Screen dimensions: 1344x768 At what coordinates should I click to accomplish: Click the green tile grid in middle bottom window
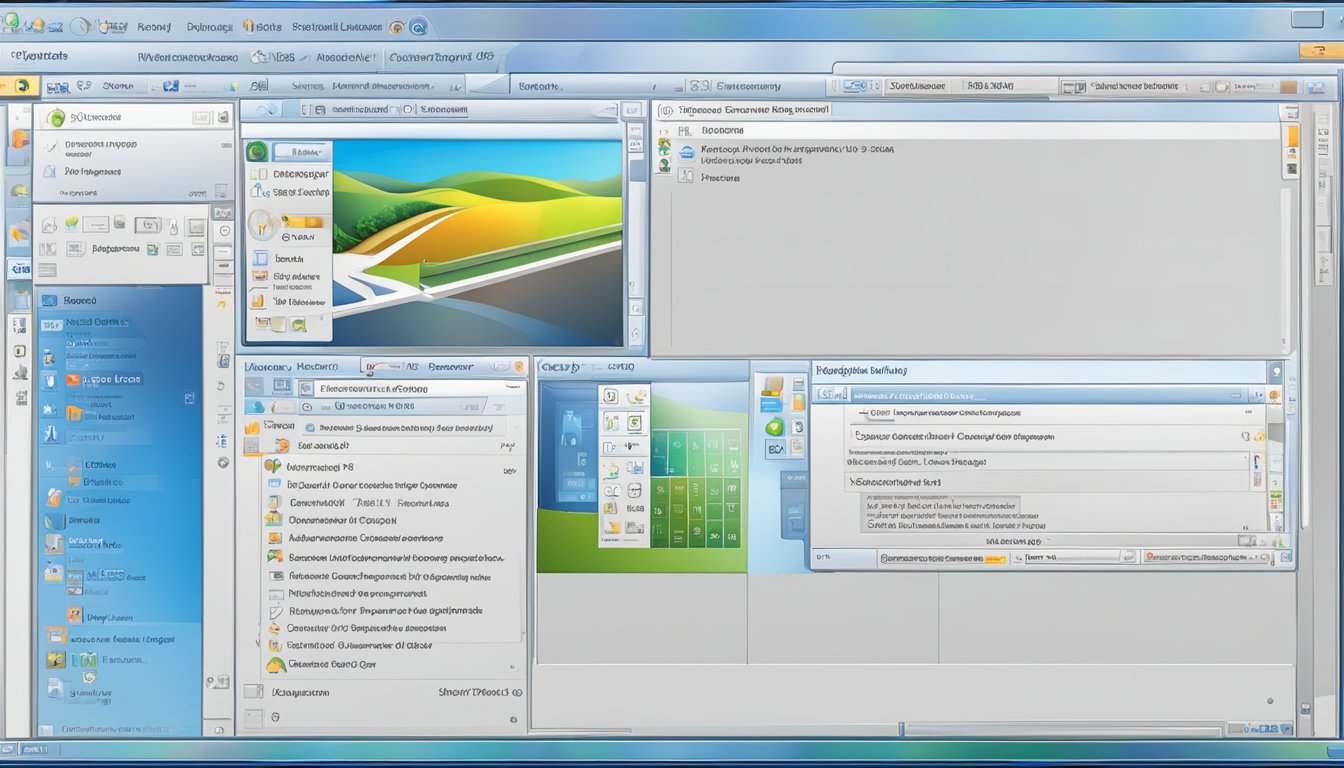696,488
